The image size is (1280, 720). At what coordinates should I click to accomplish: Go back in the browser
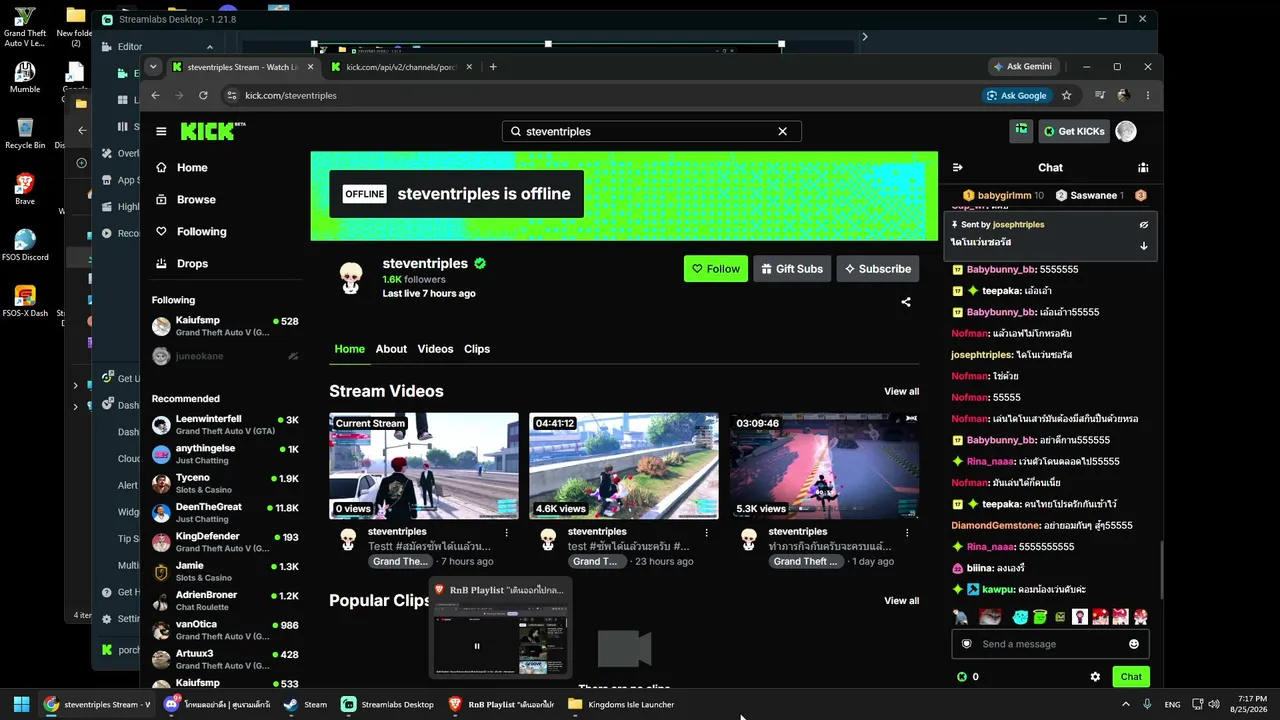155,95
